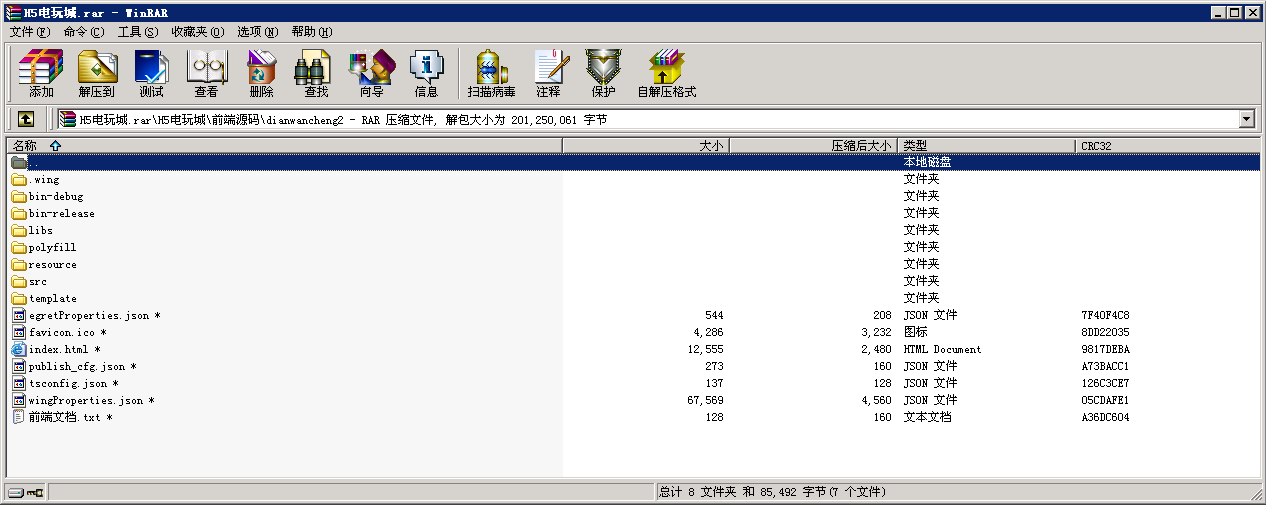Viewport: 1266px width, 505px height.
Task: Open the 查找 (Find) binoculars tool
Action: tap(316, 72)
